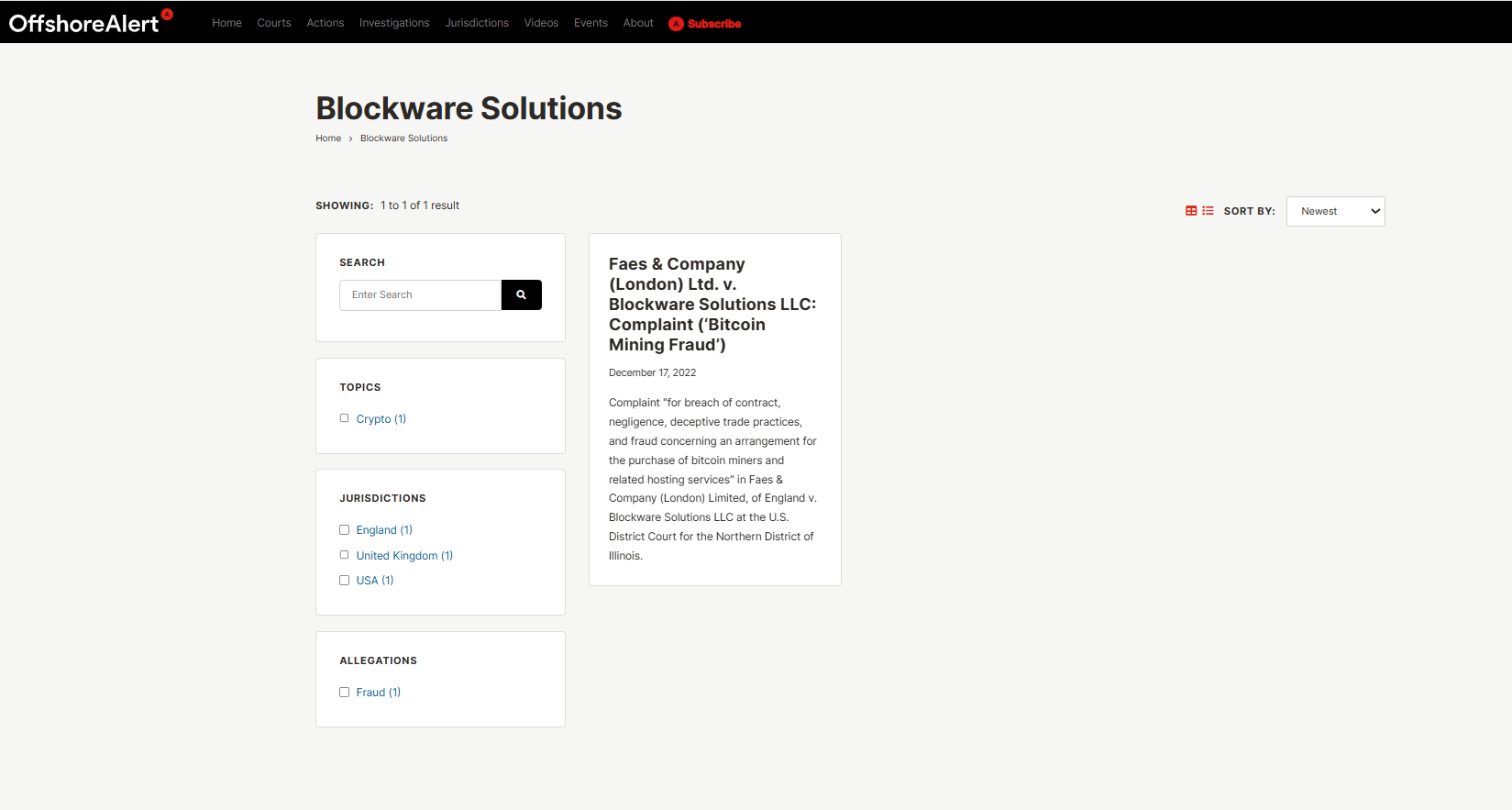The image size is (1512, 810).
Task: Click the Home breadcrumb link
Action: (328, 139)
